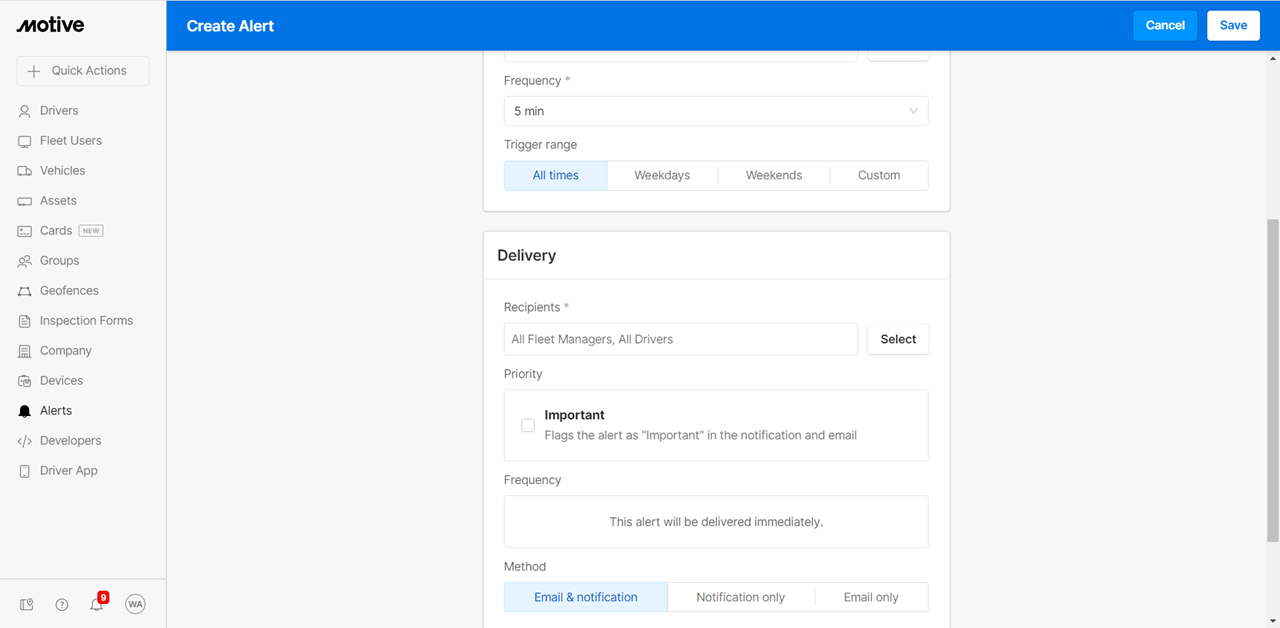Image resolution: width=1280 pixels, height=628 pixels.
Task: Click the vertical page scrollbar
Action: coord(1272,380)
